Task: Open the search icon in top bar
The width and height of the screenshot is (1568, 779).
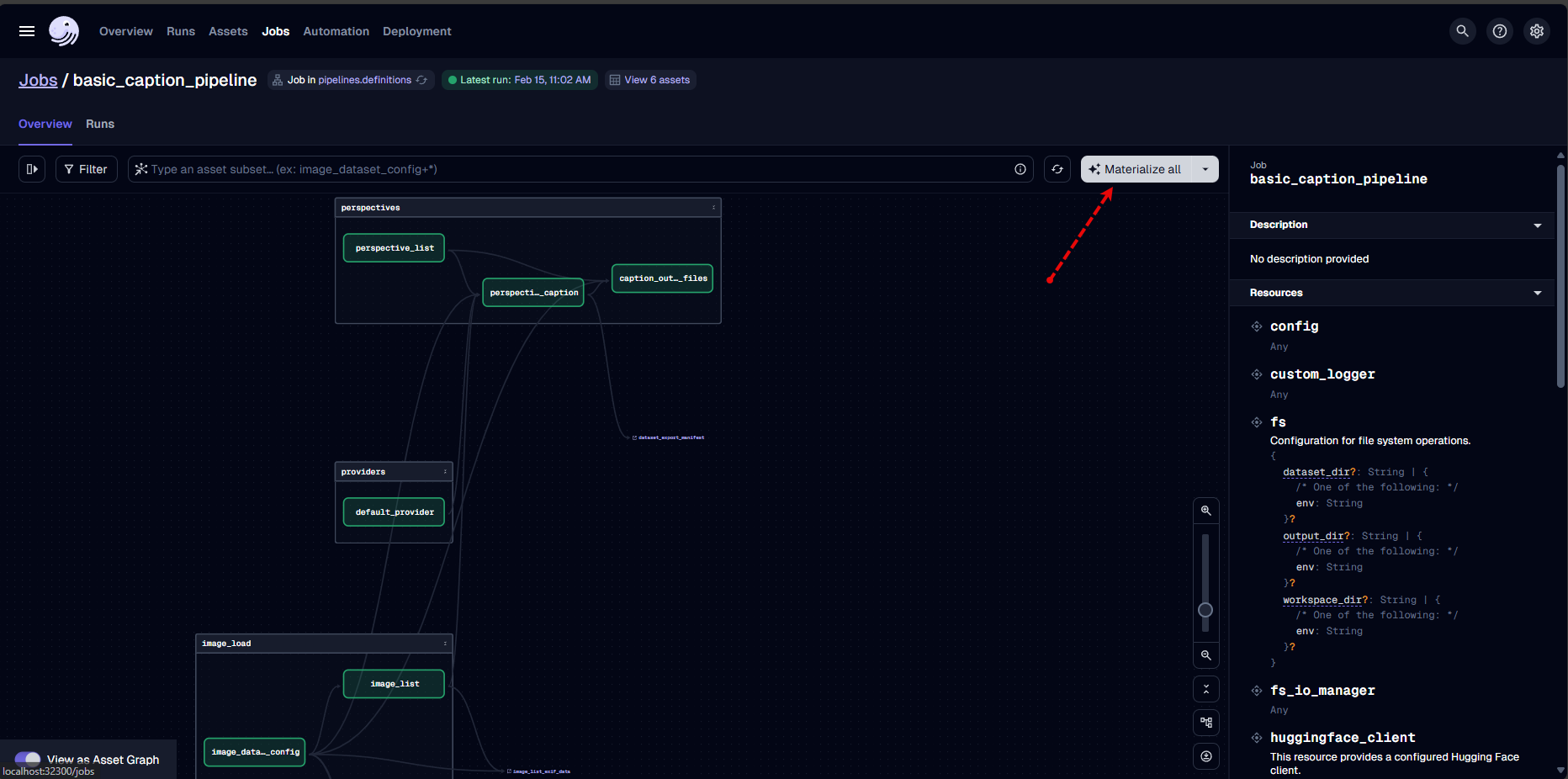Action: point(1463,31)
